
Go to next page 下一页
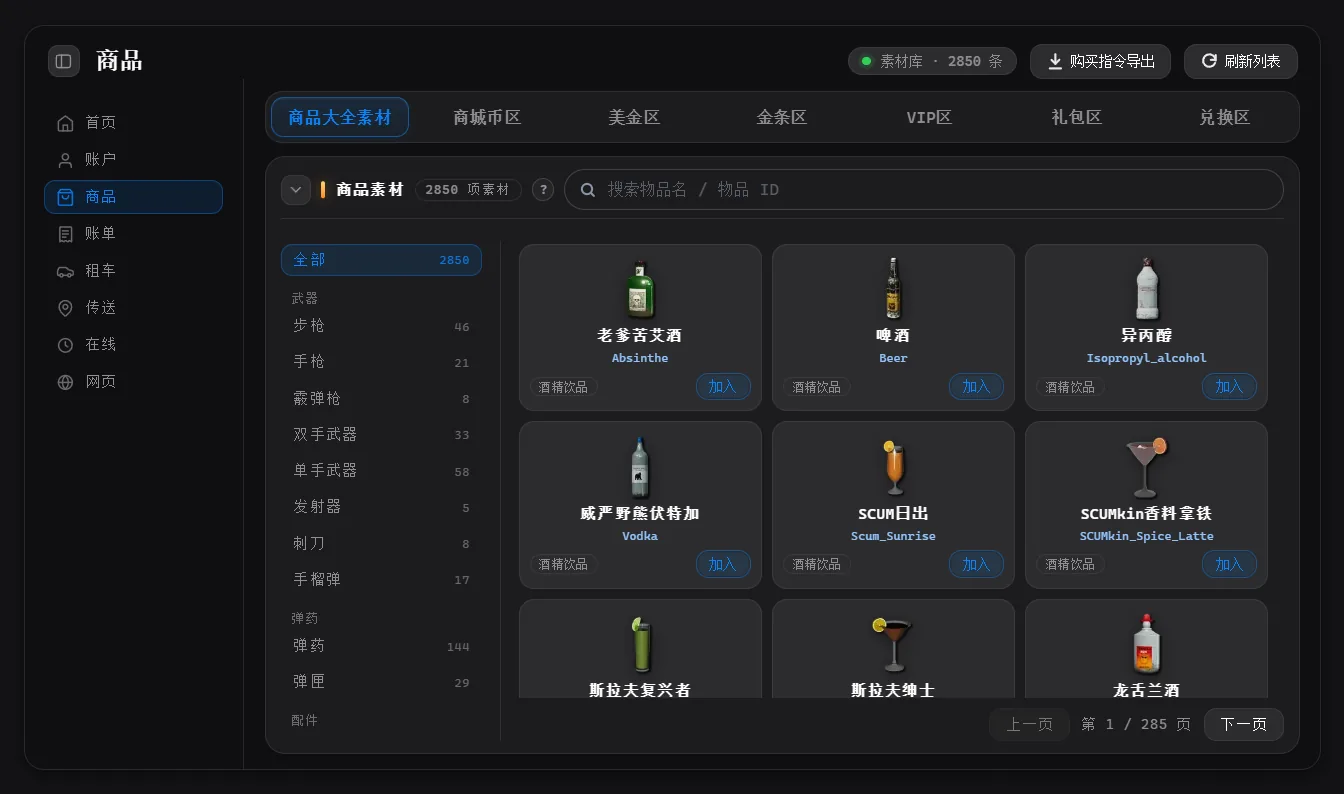pos(1244,724)
